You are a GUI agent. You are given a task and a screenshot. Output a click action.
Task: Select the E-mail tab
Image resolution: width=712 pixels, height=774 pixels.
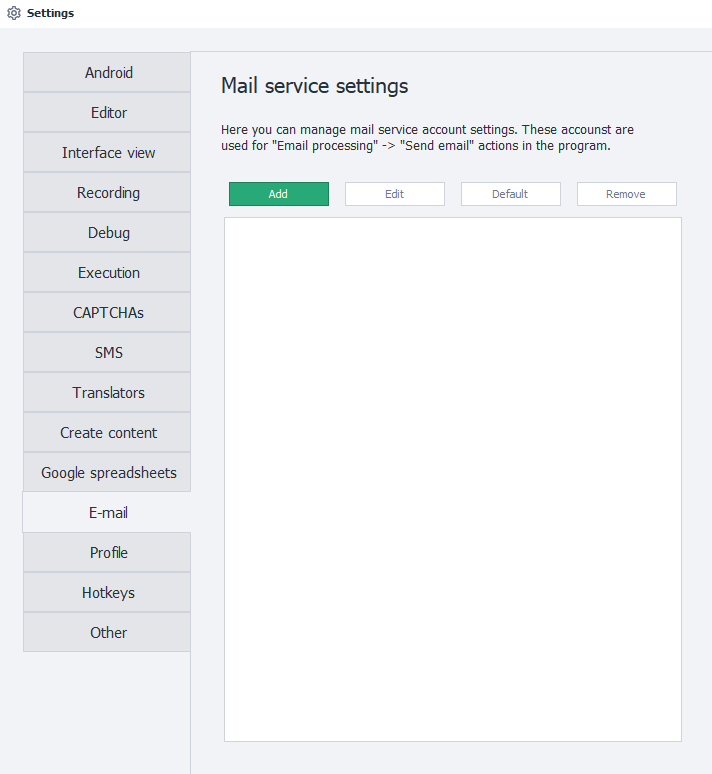[108, 513]
